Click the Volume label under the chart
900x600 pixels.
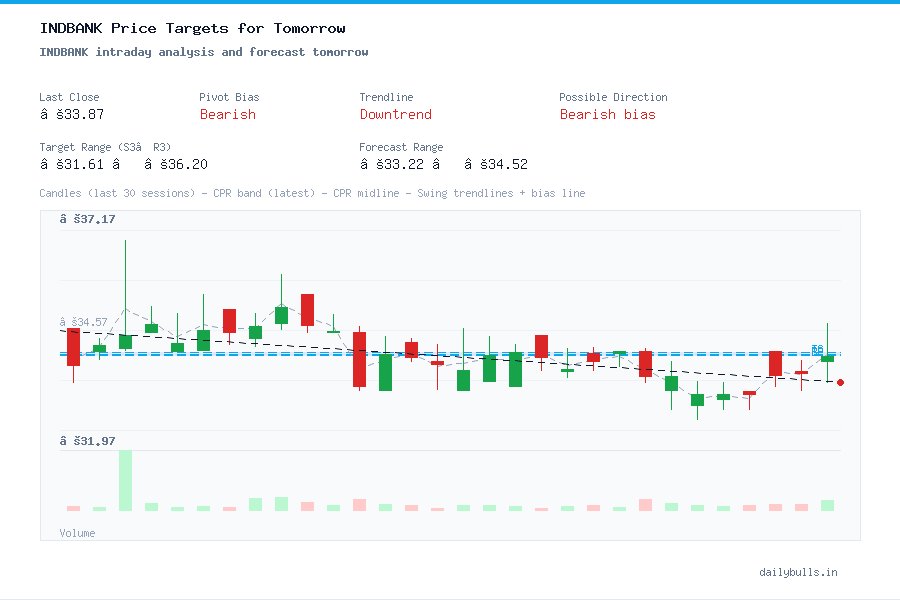click(77, 533)
